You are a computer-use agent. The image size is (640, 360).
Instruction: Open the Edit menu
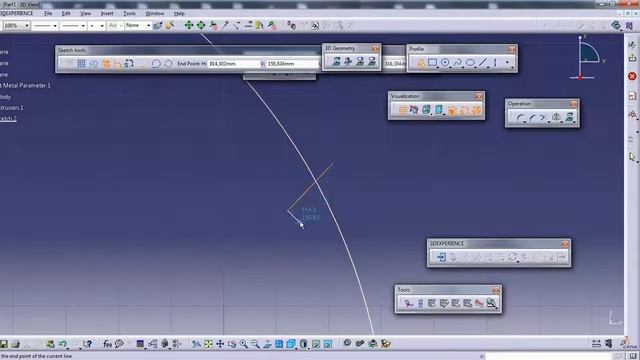tap(66, 13)
